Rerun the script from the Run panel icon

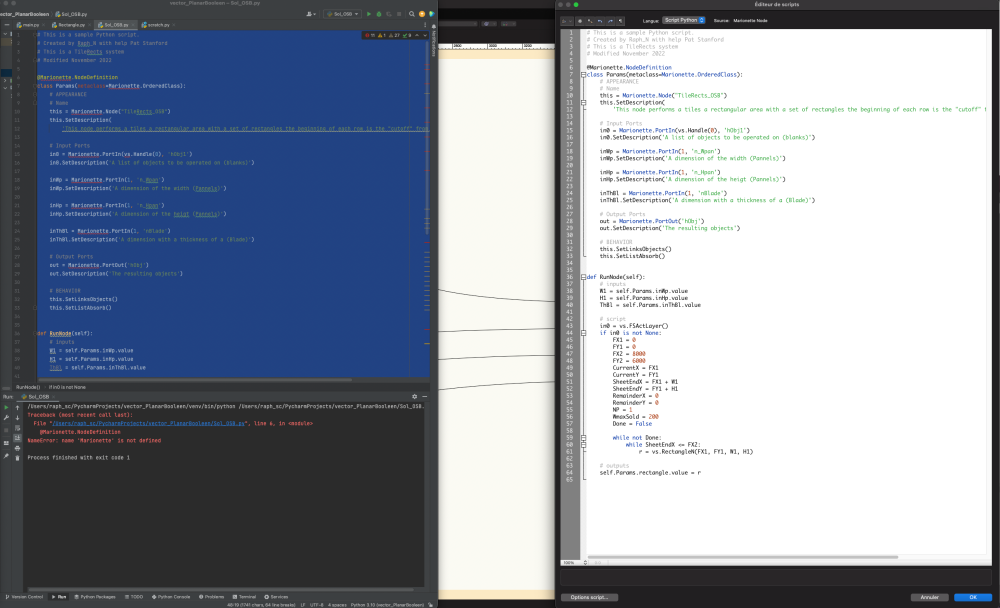tap(5, 408)
